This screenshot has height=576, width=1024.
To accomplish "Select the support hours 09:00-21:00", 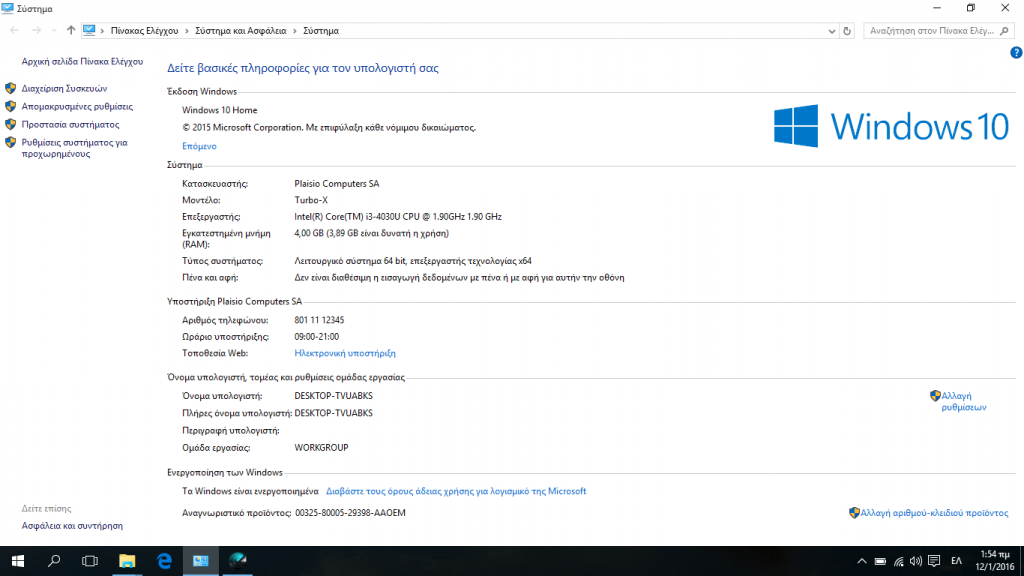I will pos(317,337).
